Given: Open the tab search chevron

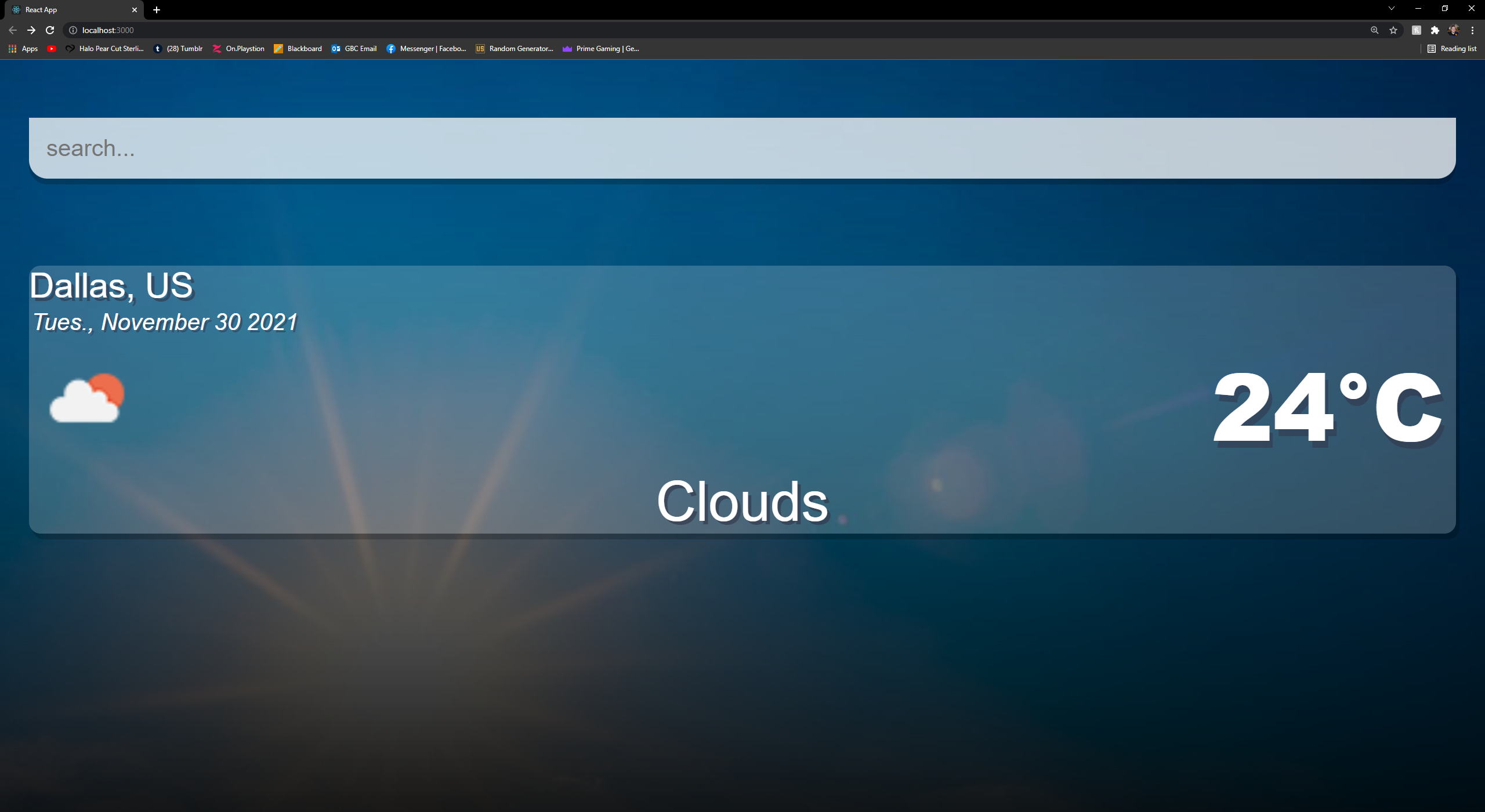Looking at the screenshot, I should (1392, 9).
